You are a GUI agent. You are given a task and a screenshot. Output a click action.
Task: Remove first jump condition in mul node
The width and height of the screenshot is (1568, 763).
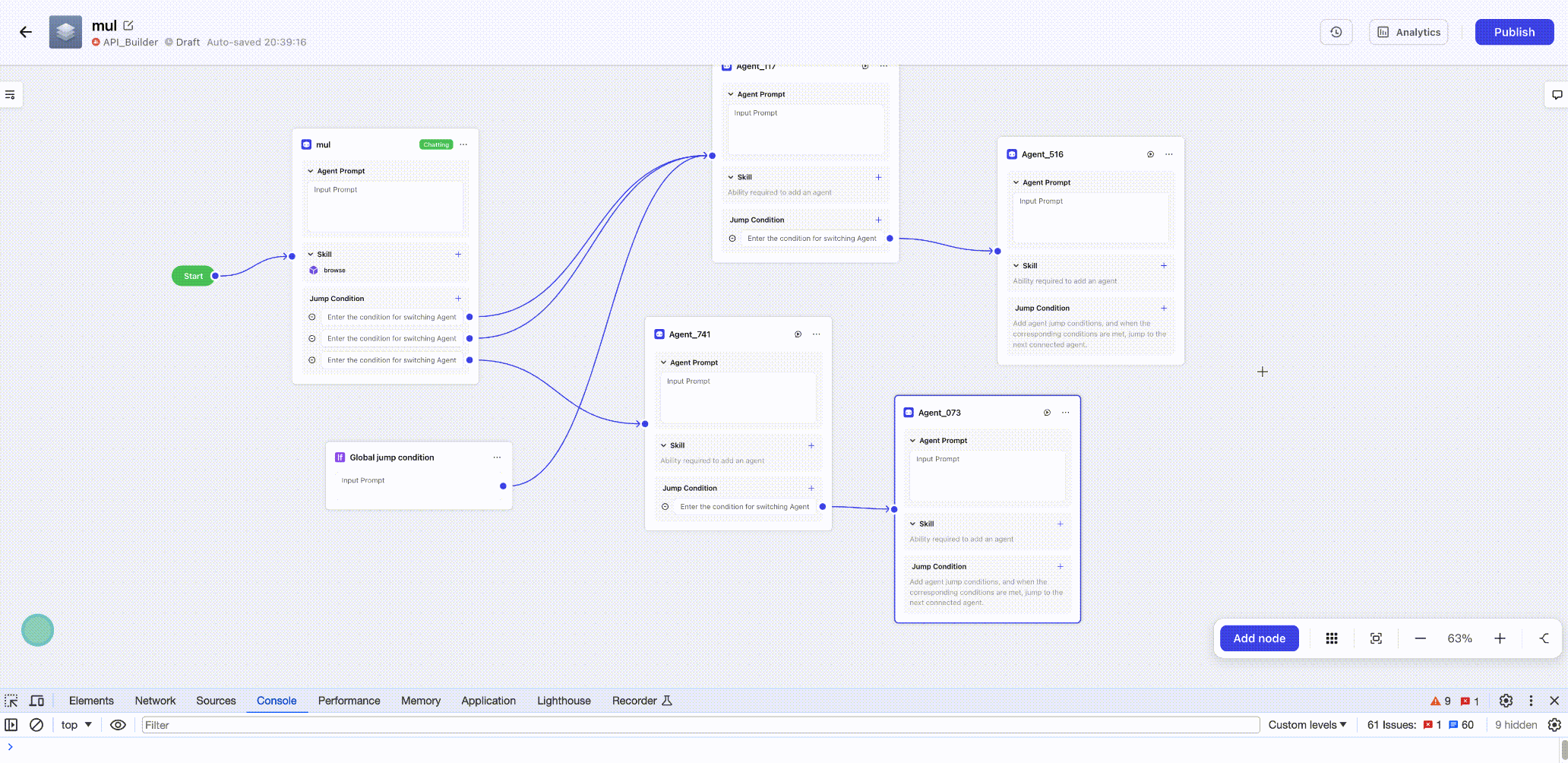[312, 317]
